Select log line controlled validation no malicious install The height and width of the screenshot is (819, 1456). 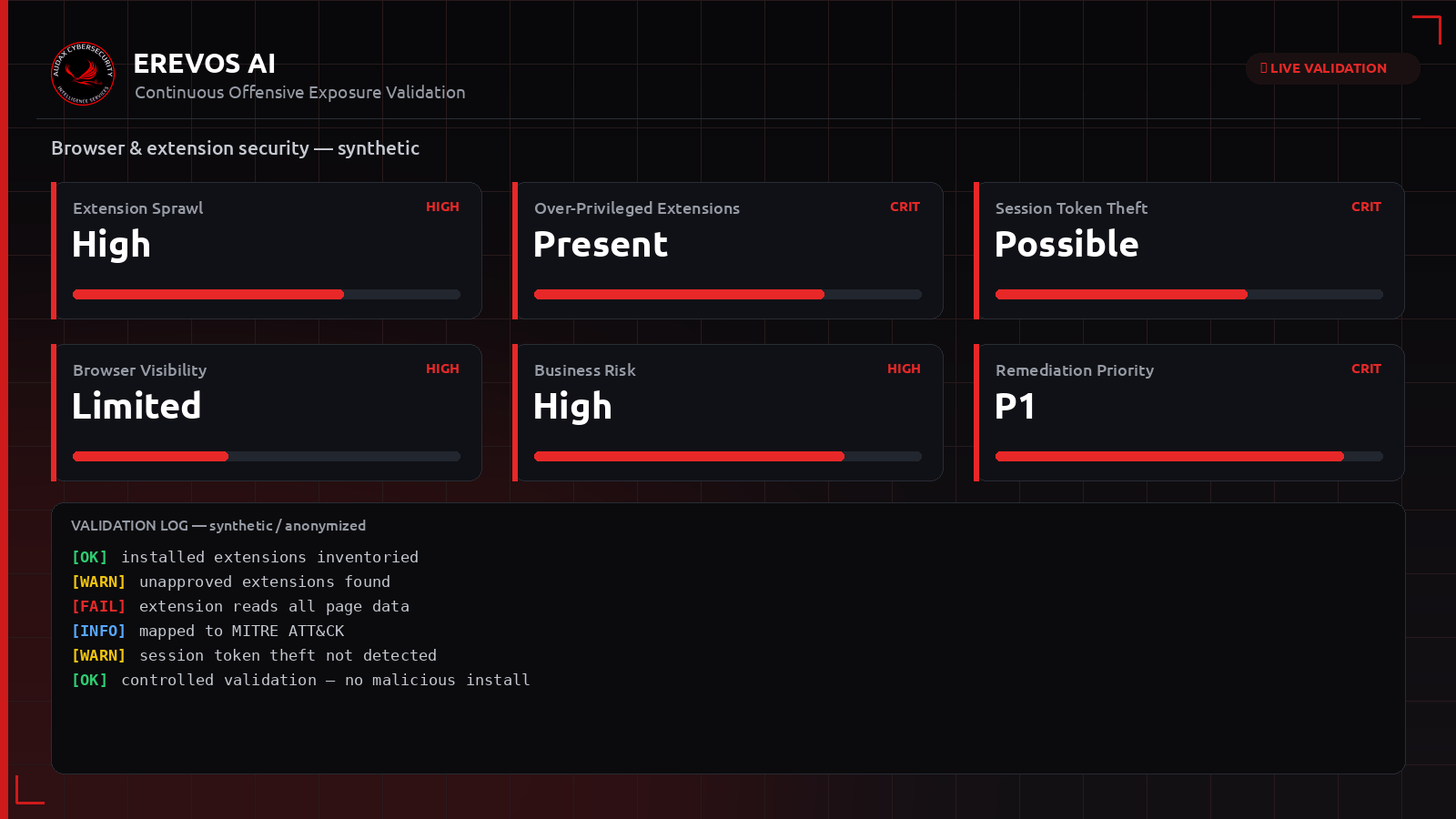301,680
